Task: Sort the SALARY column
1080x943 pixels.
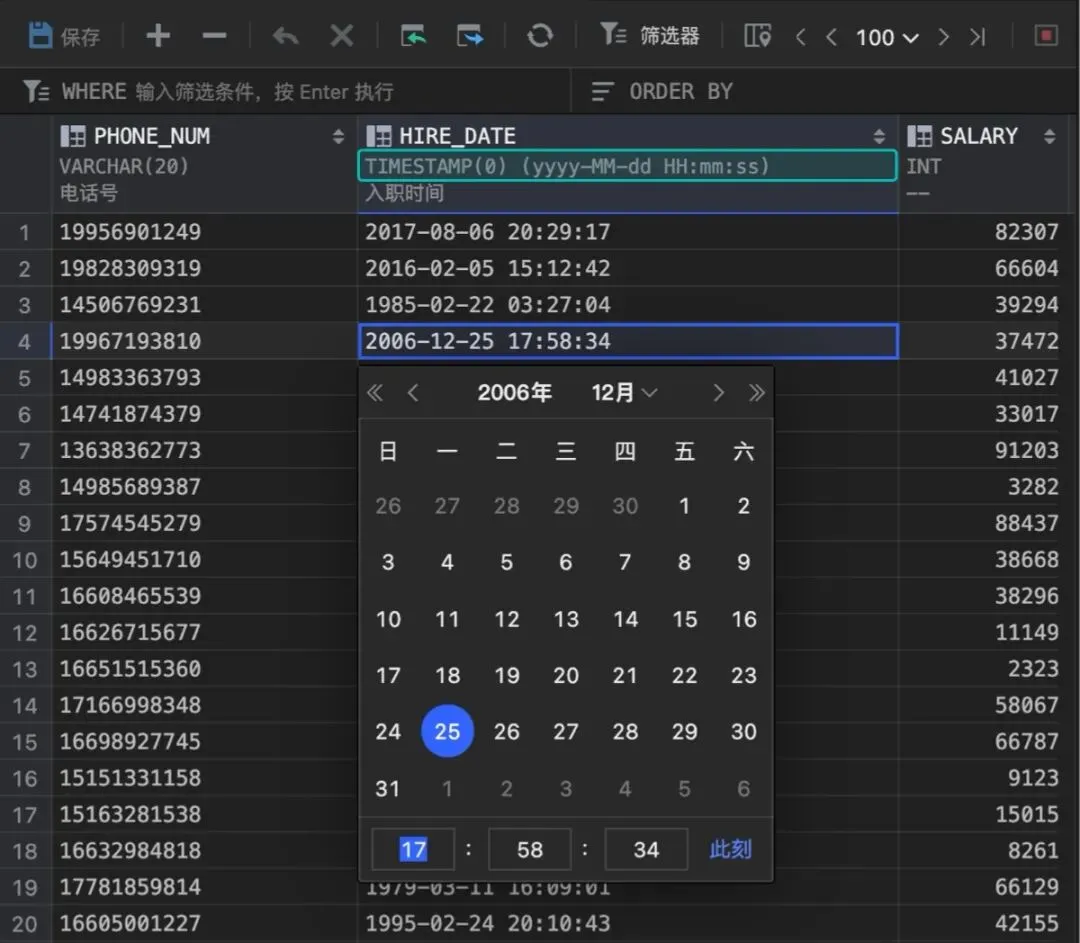Action: [x=1049, y=136]
